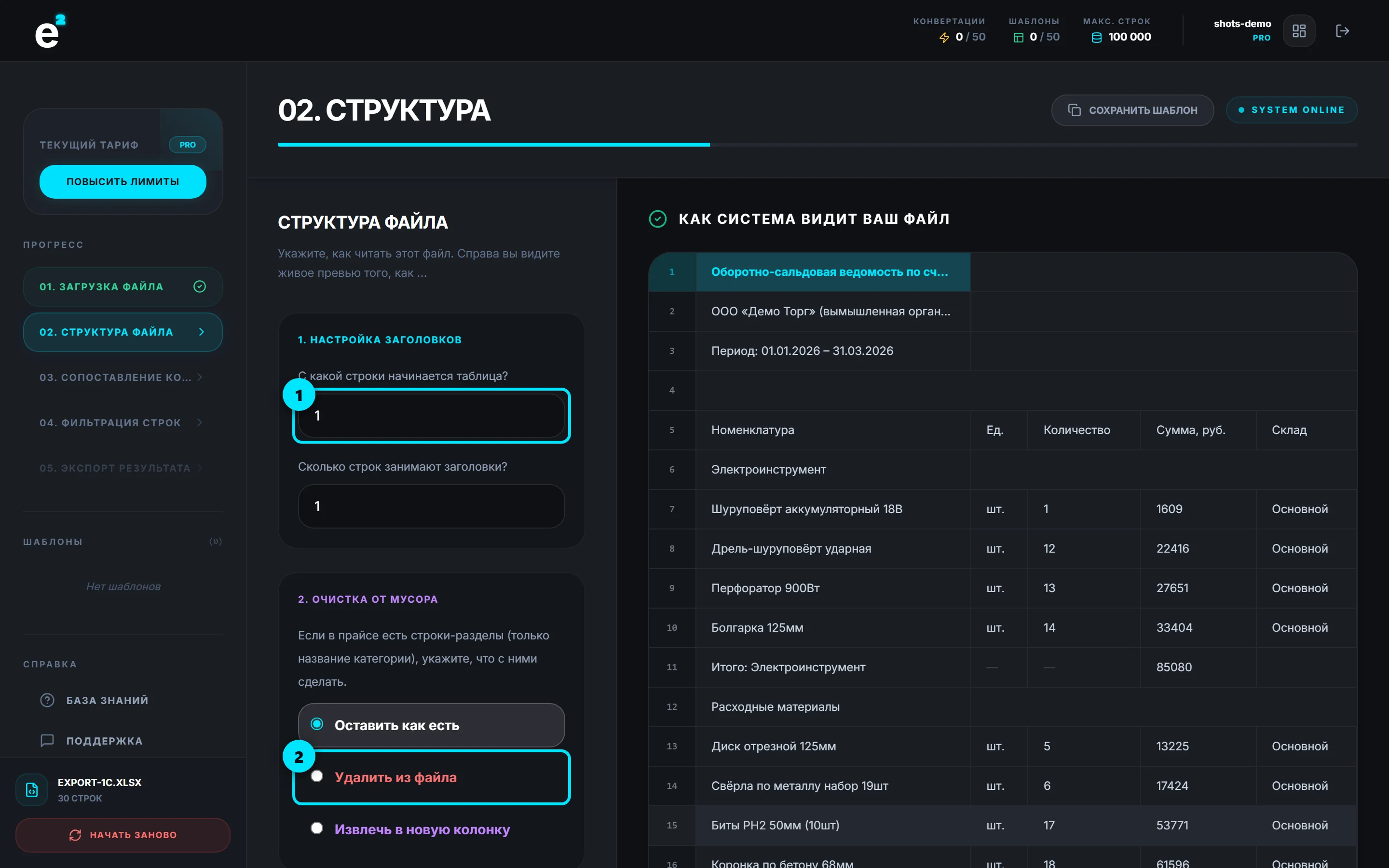
Task: Expand 03. Сопоставление ко... chevron
Action: 200,377
